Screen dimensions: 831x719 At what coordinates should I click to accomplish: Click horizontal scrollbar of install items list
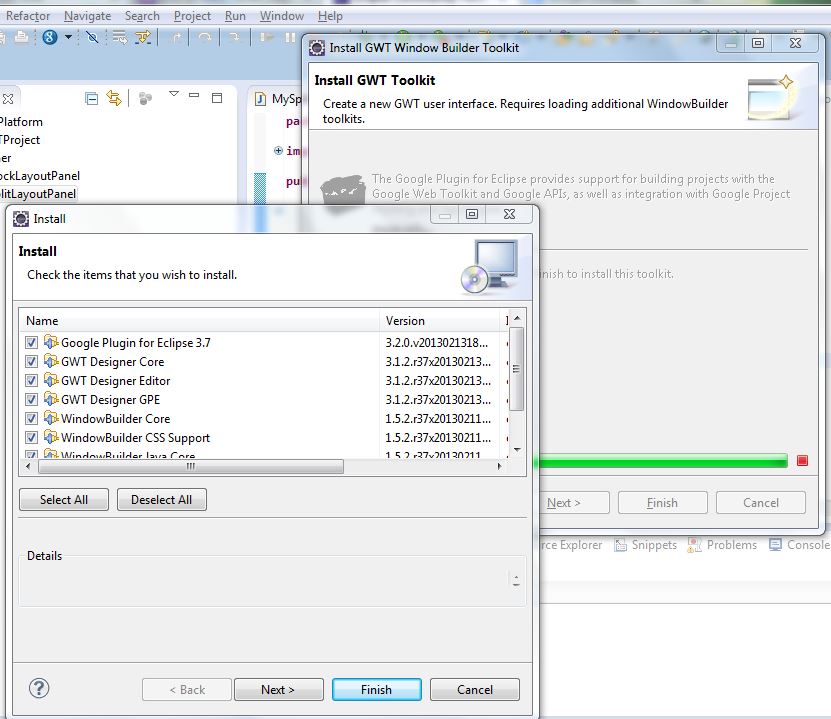(x=191, y=466)
